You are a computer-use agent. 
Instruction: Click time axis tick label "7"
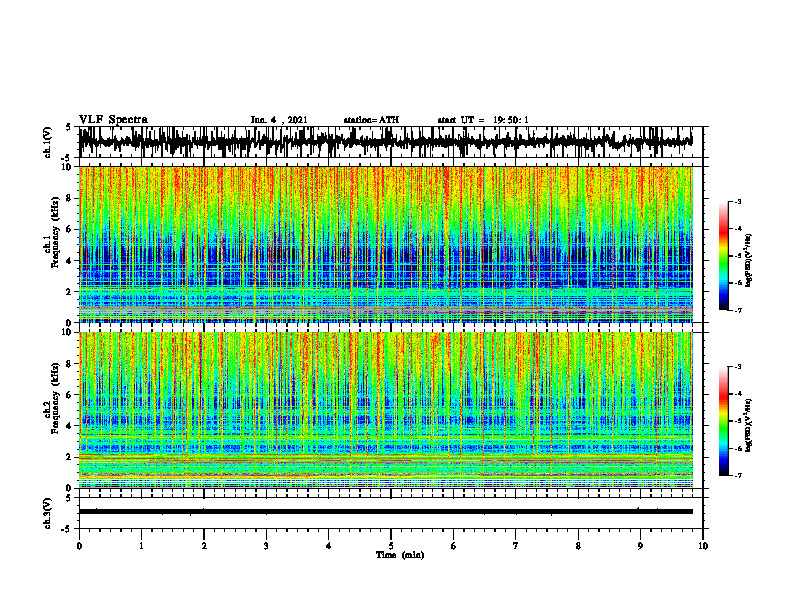pyautogui.click(x=516, y=546)
